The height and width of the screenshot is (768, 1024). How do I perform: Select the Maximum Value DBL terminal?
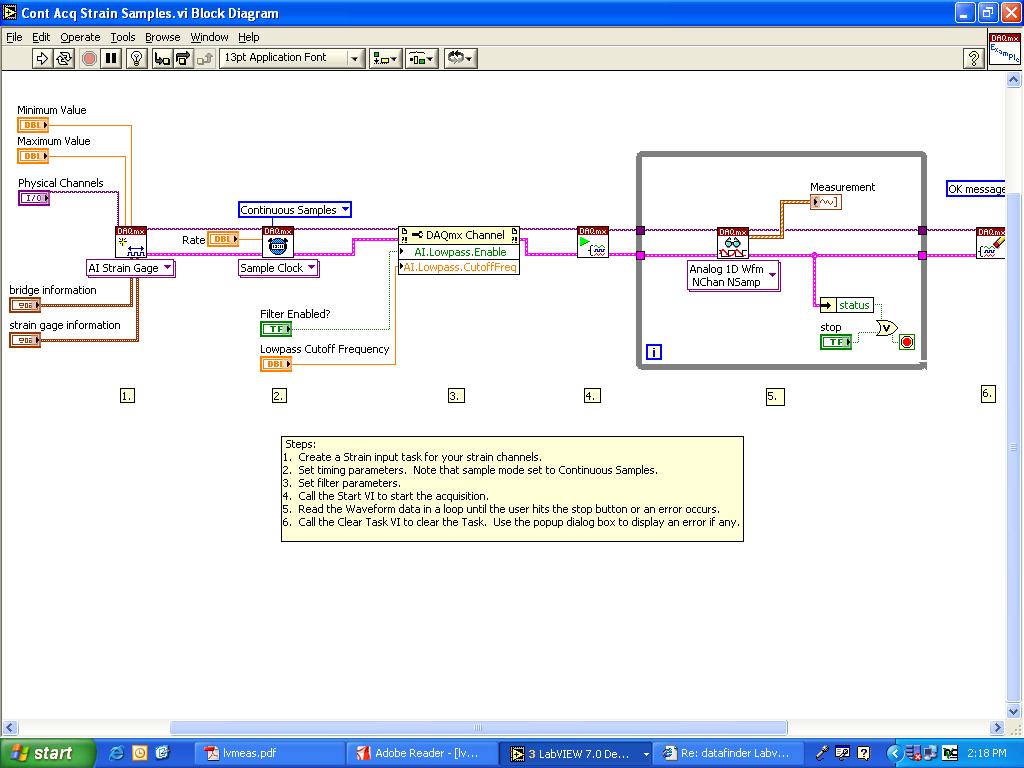(33, 155)
